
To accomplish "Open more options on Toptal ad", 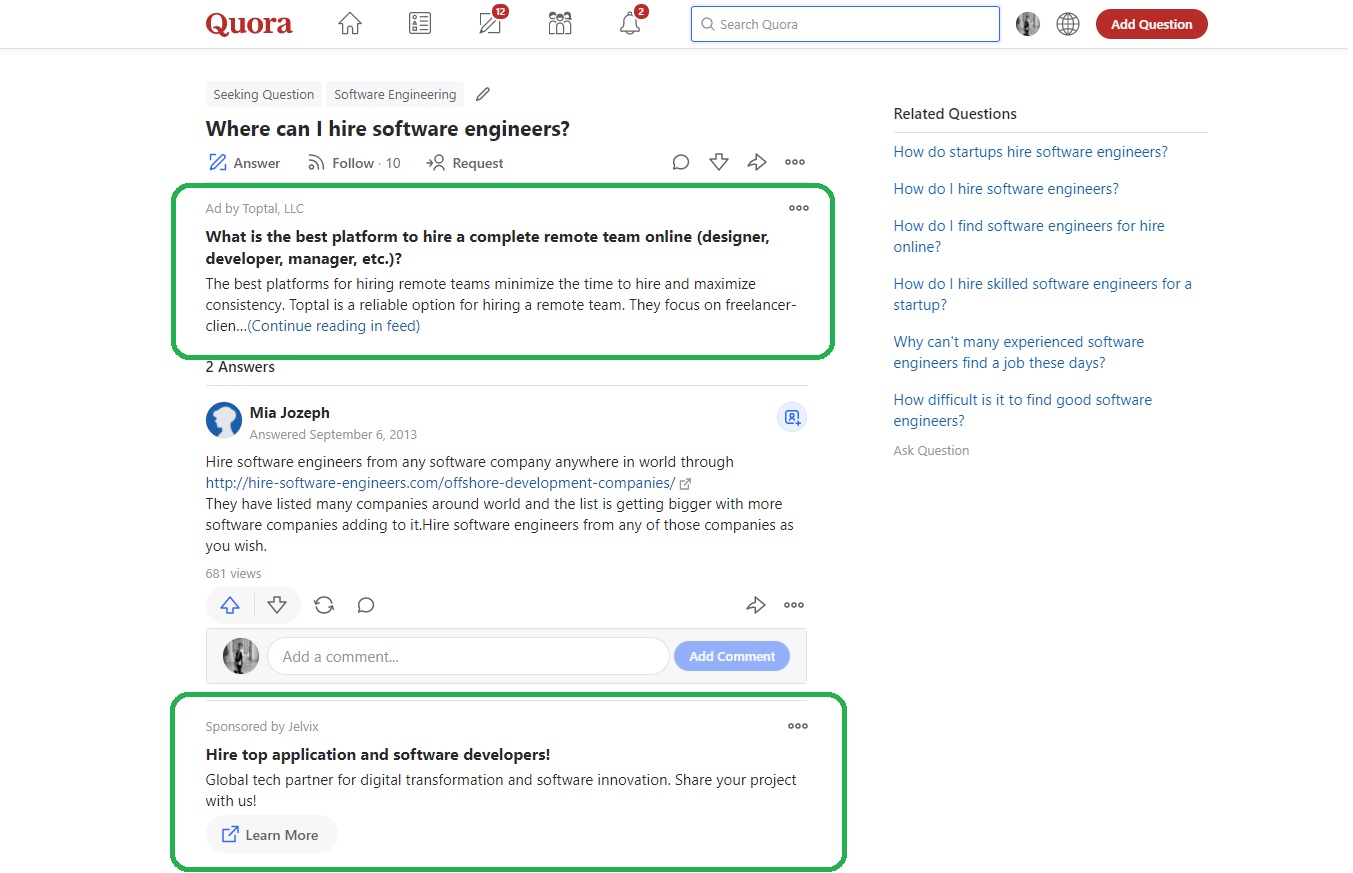I will 798,208.
